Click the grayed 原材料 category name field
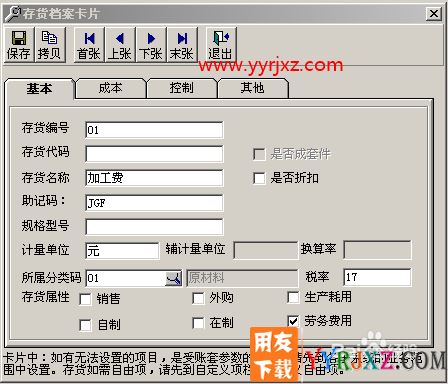This screenshot has height=384, width=448. tap(242, 278)
